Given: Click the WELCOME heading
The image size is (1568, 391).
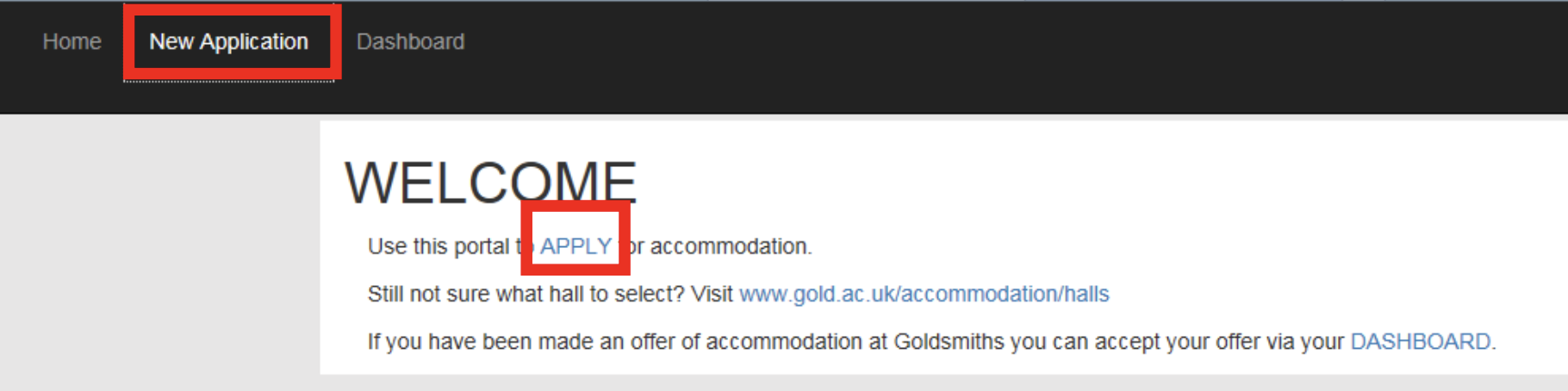Looking at the screenshot, I should (x=489, y=183).
